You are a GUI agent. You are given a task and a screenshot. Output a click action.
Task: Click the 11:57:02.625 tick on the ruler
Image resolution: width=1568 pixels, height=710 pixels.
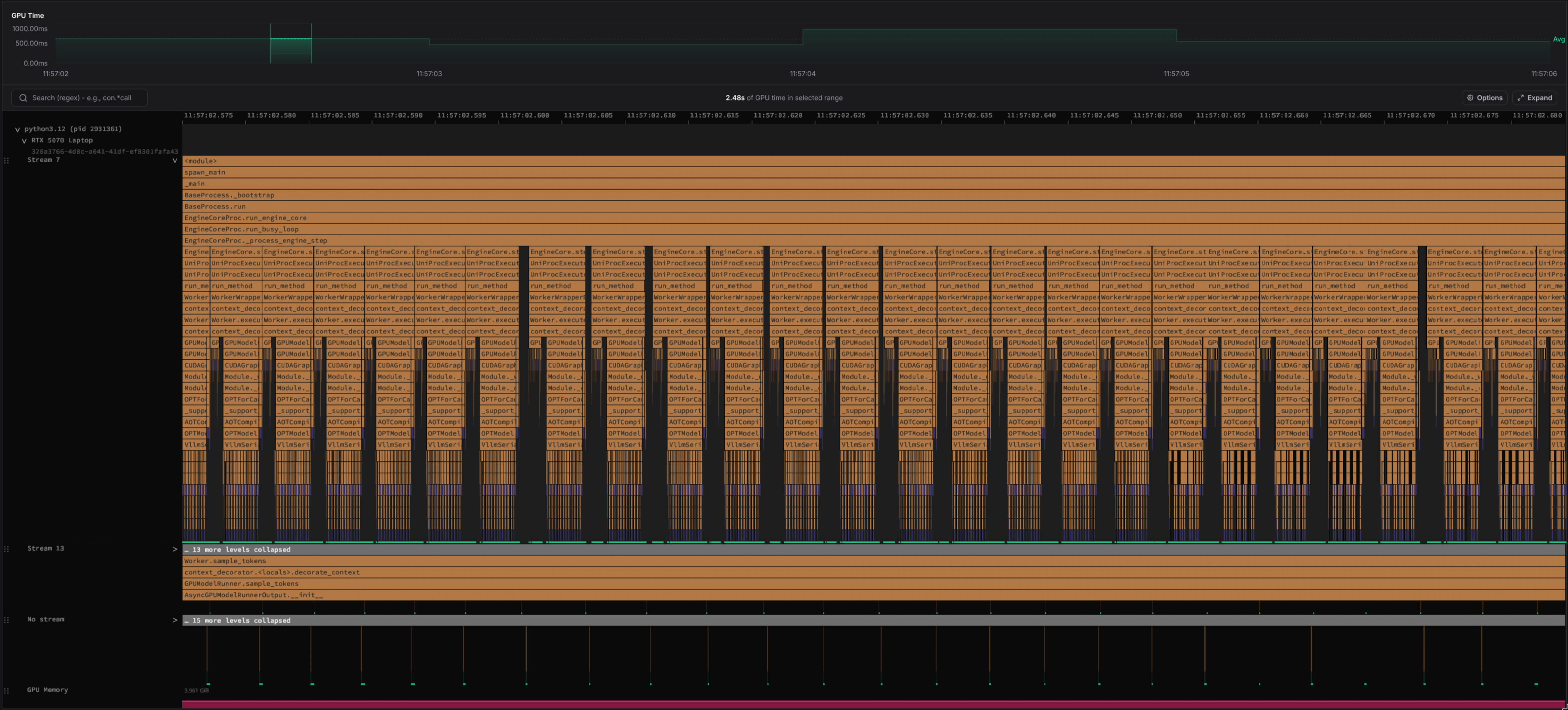tap(841, 116)
